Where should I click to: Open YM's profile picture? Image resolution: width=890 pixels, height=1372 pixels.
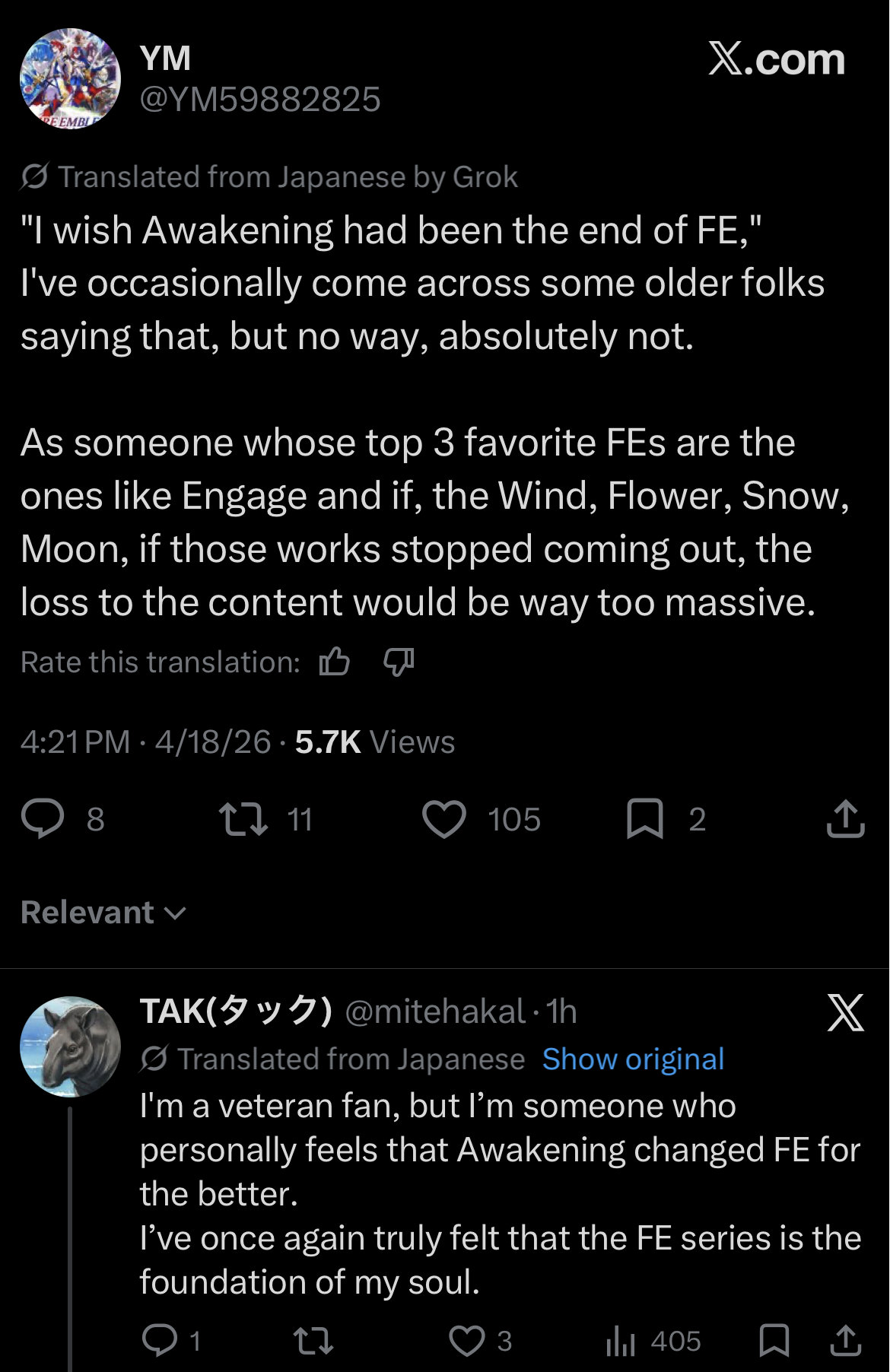[70, 78]
